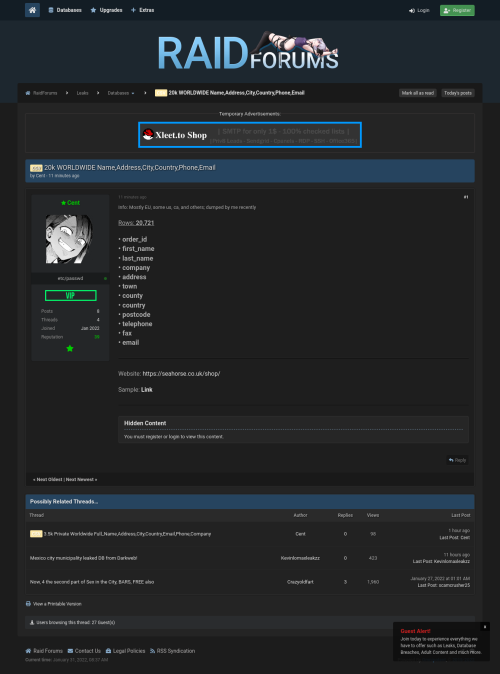Go to Leaks breadcrumb link
The width and height of the screenshot is (500, 674).
(x=82, y=93)
